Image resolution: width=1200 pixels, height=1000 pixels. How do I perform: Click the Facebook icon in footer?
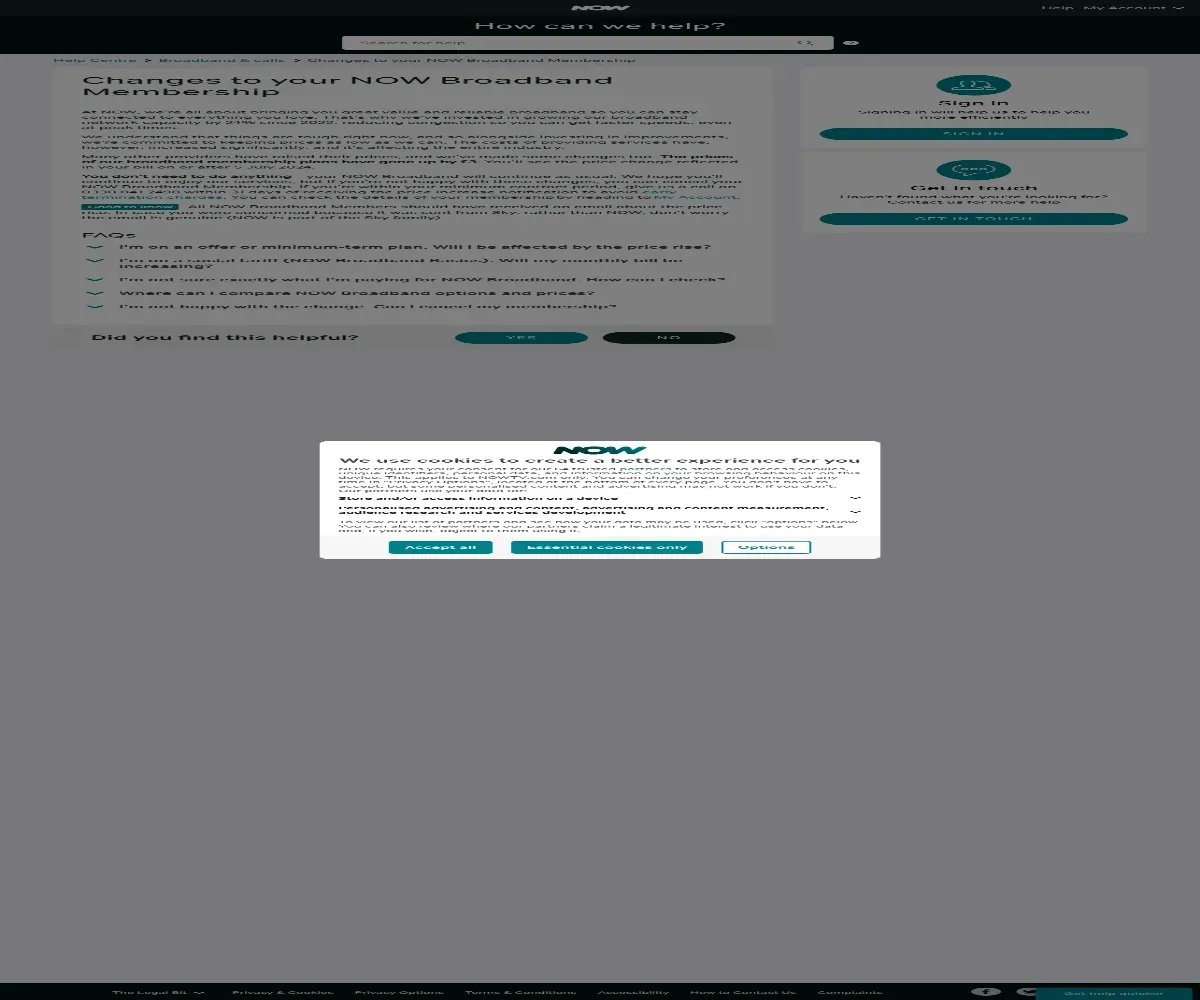click(985, 992)
